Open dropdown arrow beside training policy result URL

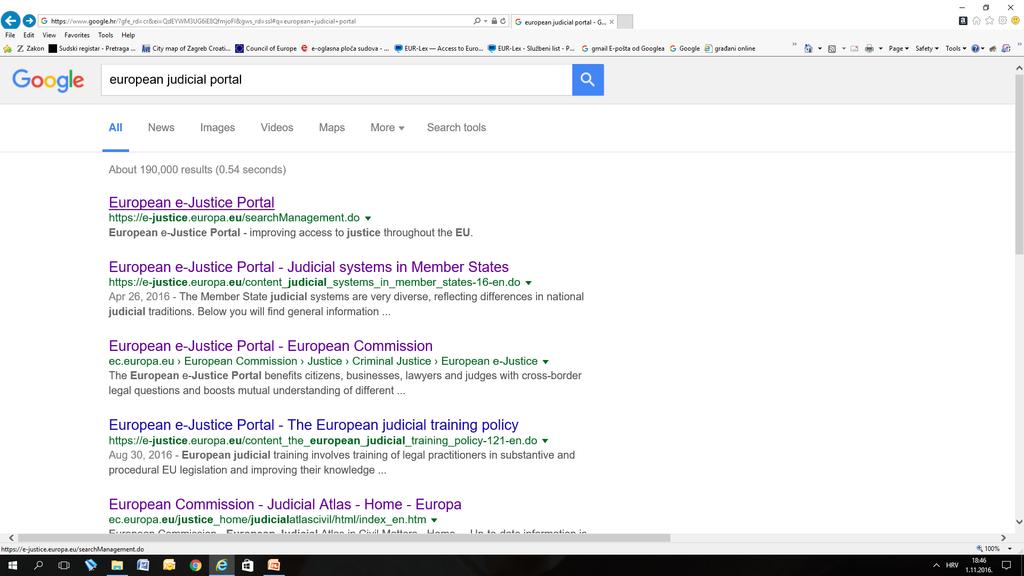point(545,441)
